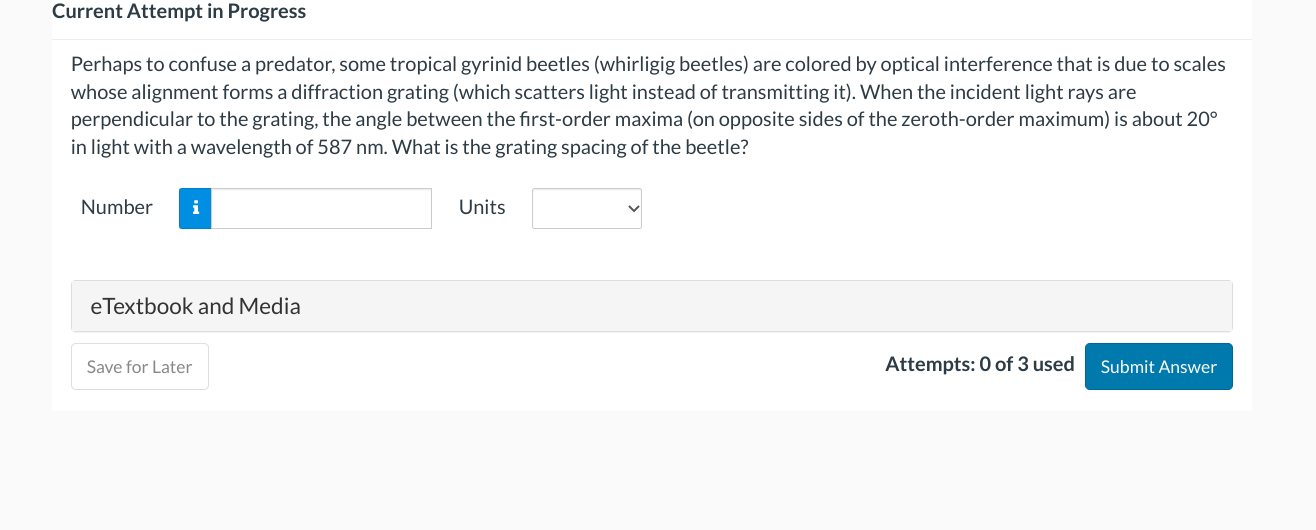Expand the eTextbook and Media section
Screen dimensions: 1316x530
click(651, 306)
